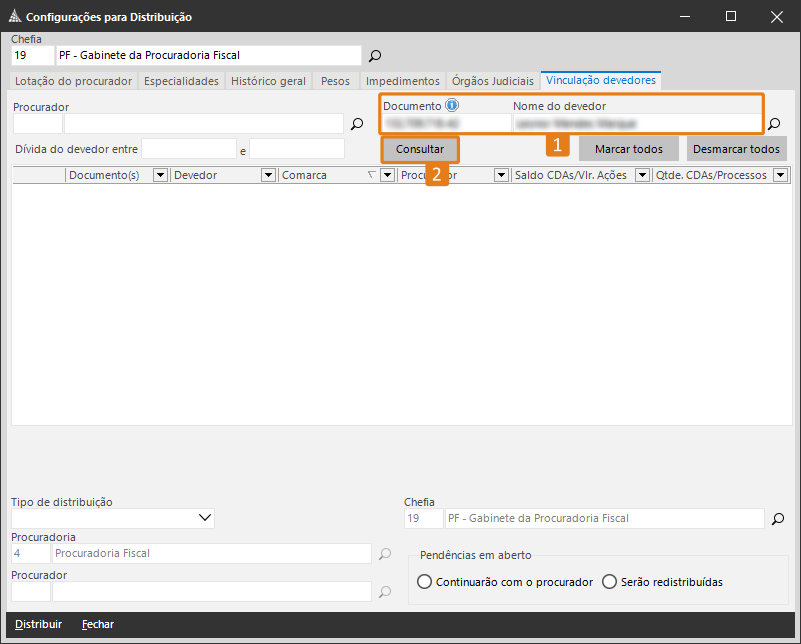Expand the Tipo de distribuição dropdown
Viewport: 801px width, 644px height.
[205, 518]
